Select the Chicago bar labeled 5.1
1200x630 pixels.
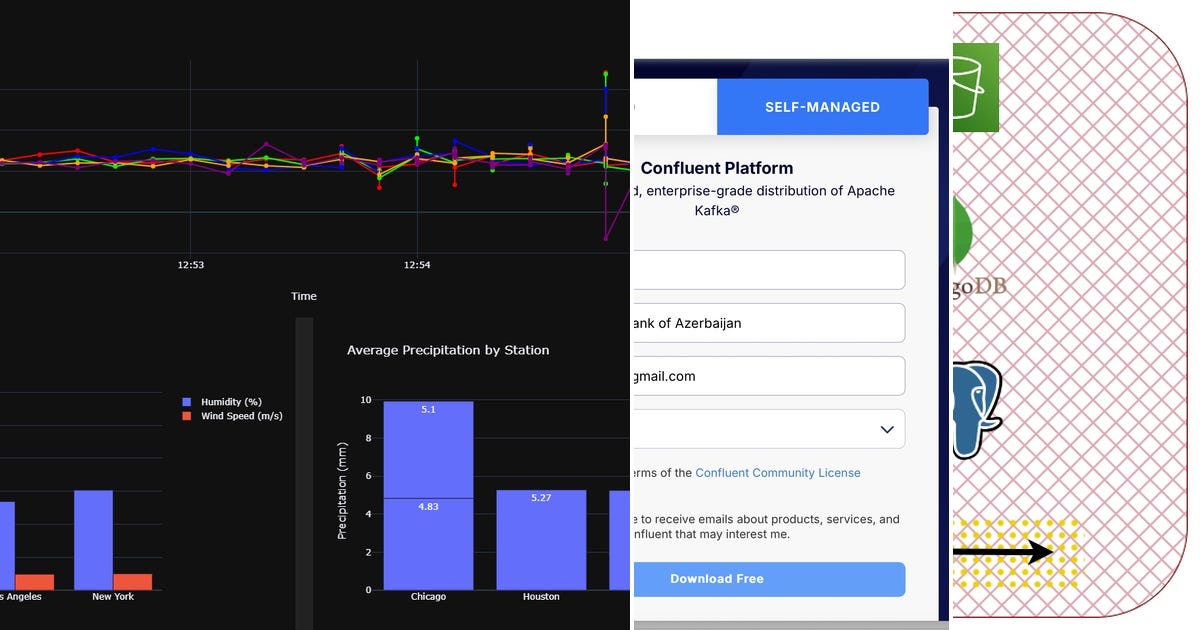(x=428, y=450)
